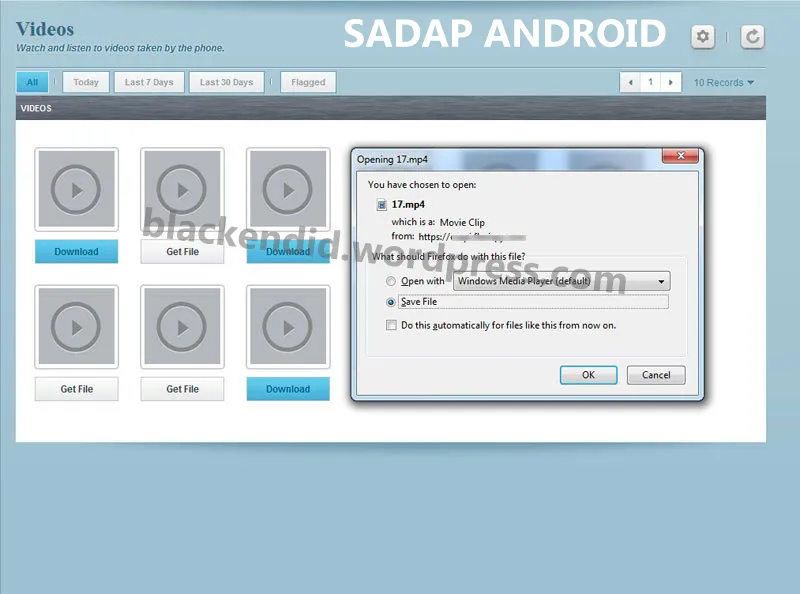Go to previous page arrow
Screen dimensions: 800x594
[630, 82]
